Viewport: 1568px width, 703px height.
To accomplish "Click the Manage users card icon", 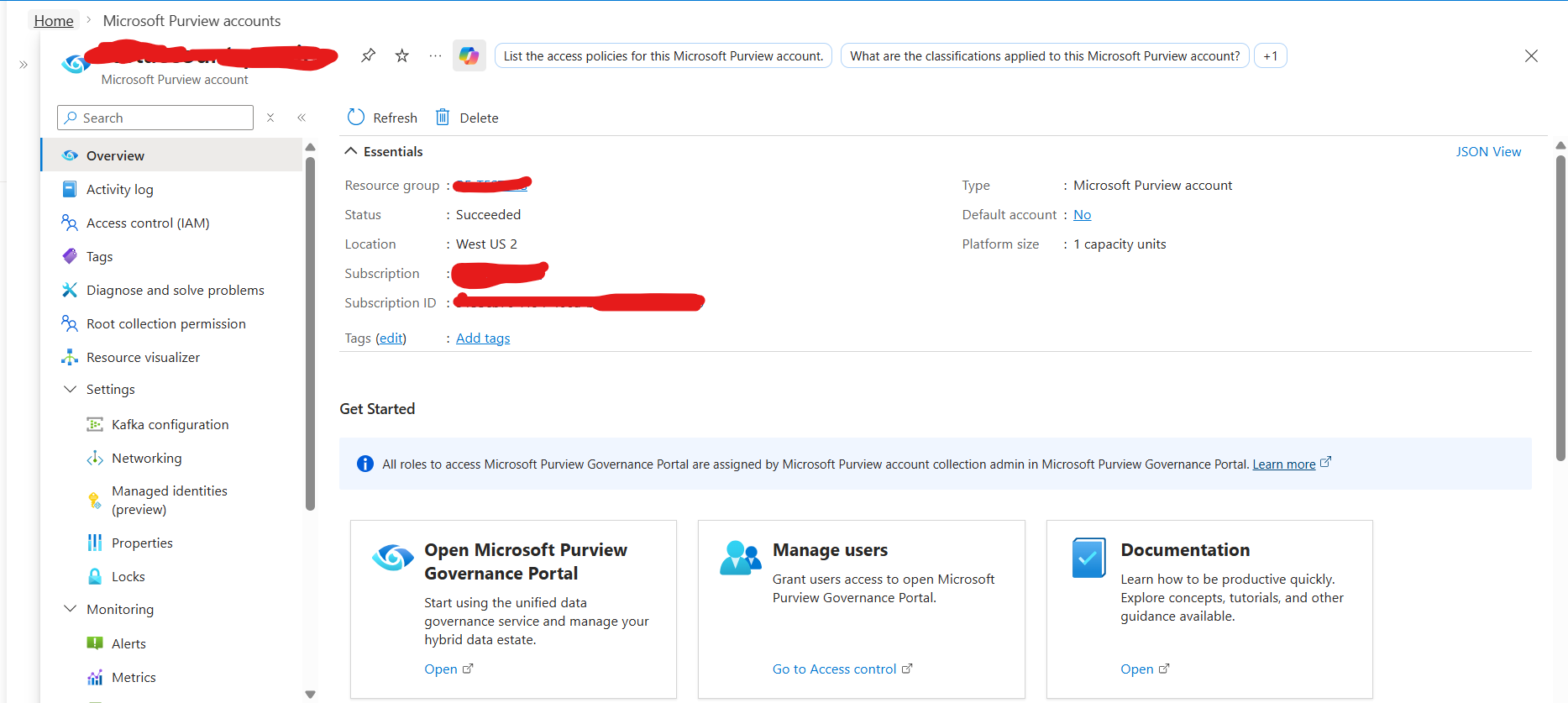I will (740, 558).
